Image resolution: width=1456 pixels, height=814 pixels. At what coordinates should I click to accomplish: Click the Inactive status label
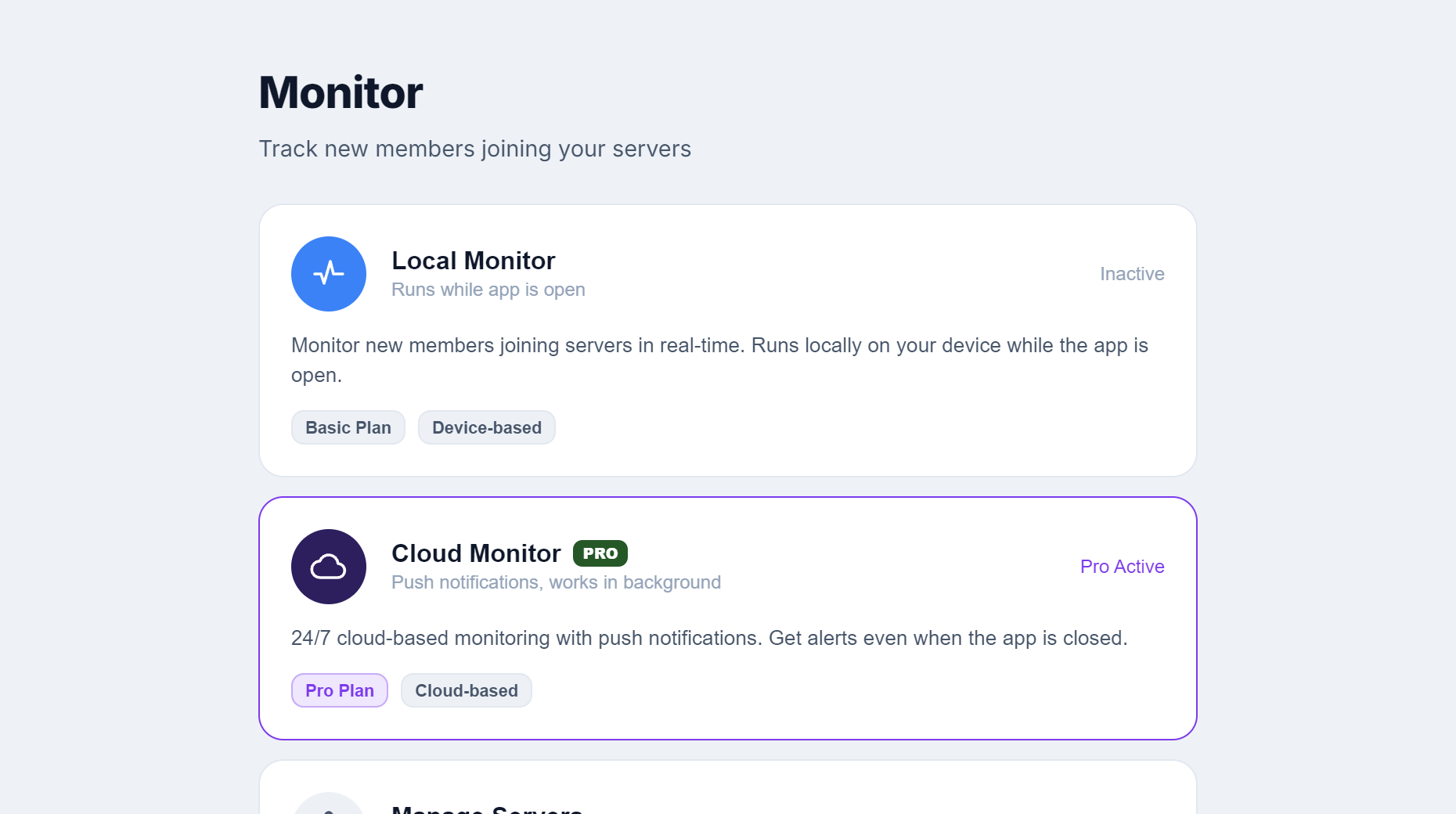(x=1132, y=274)
